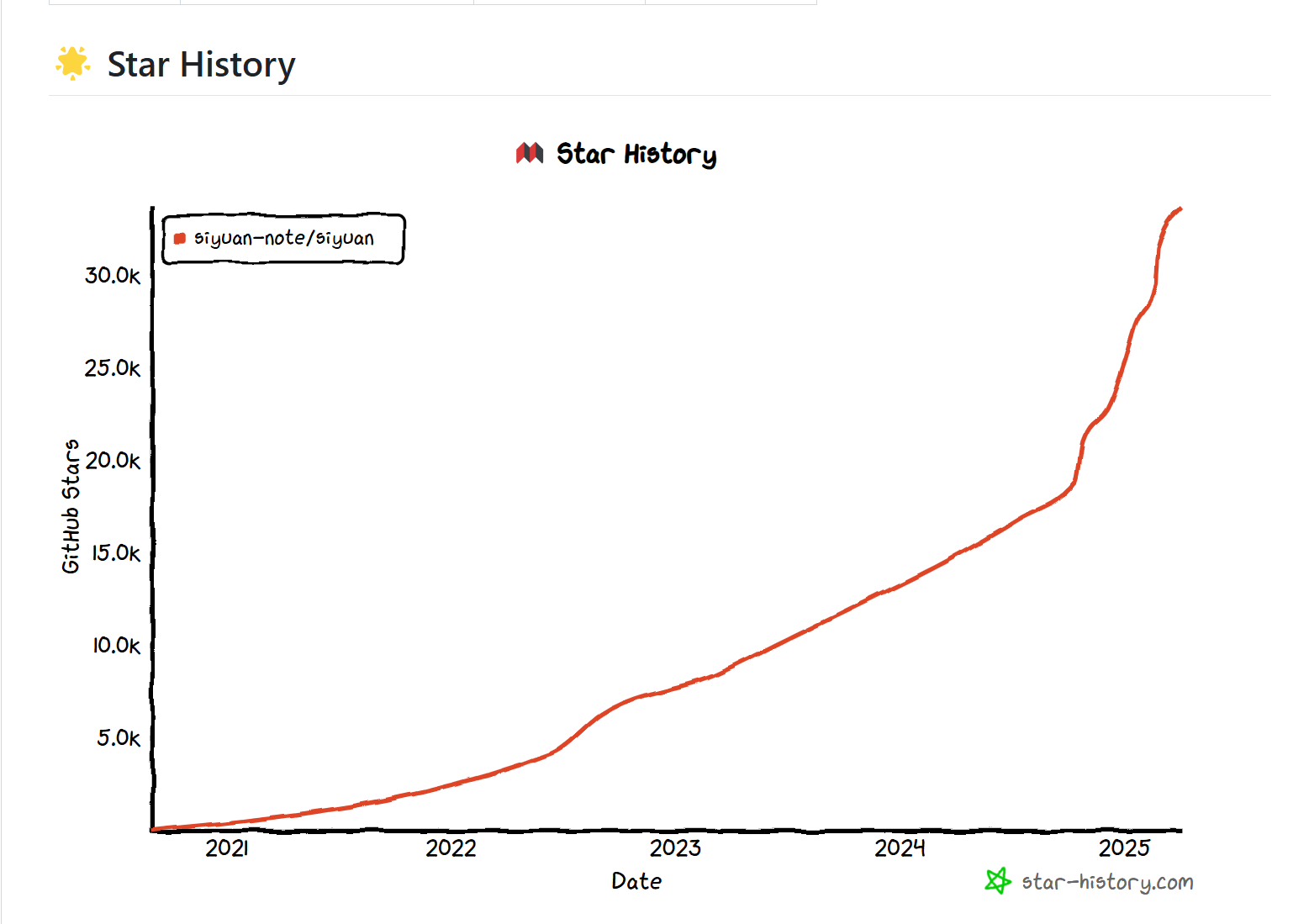This screenshot has width=1309, height=924.
Task: Click the Star History section heading
Action: (201, 65)
